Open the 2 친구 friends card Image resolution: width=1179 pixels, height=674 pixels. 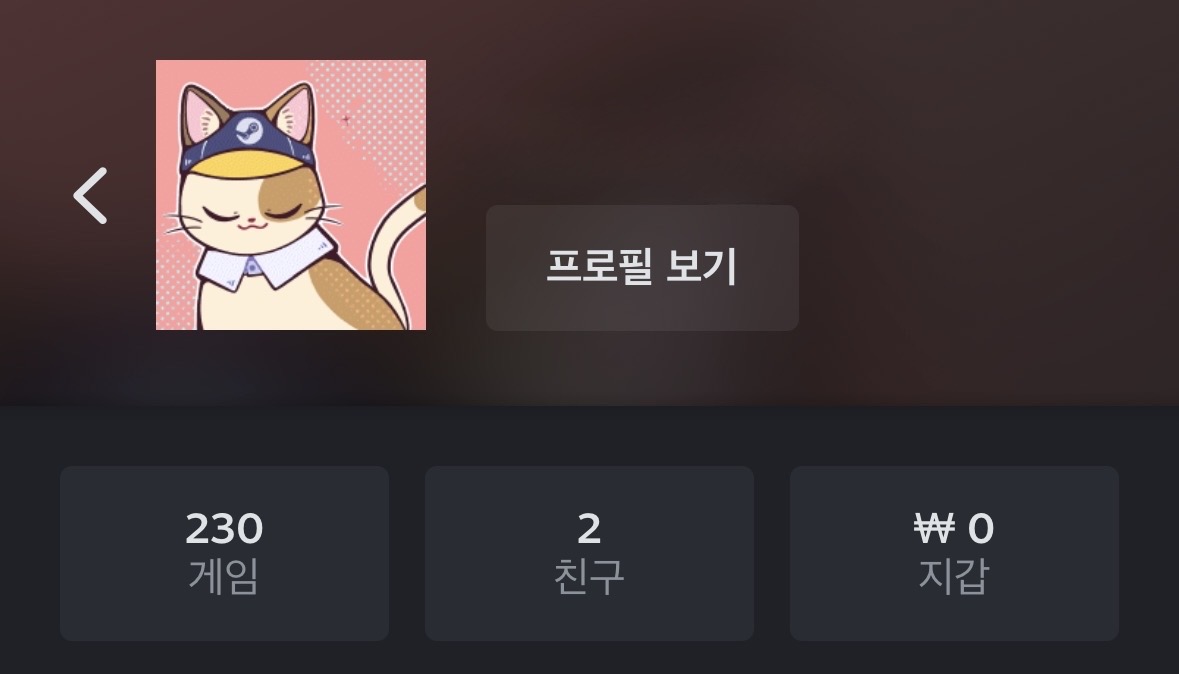coord(590,554)
